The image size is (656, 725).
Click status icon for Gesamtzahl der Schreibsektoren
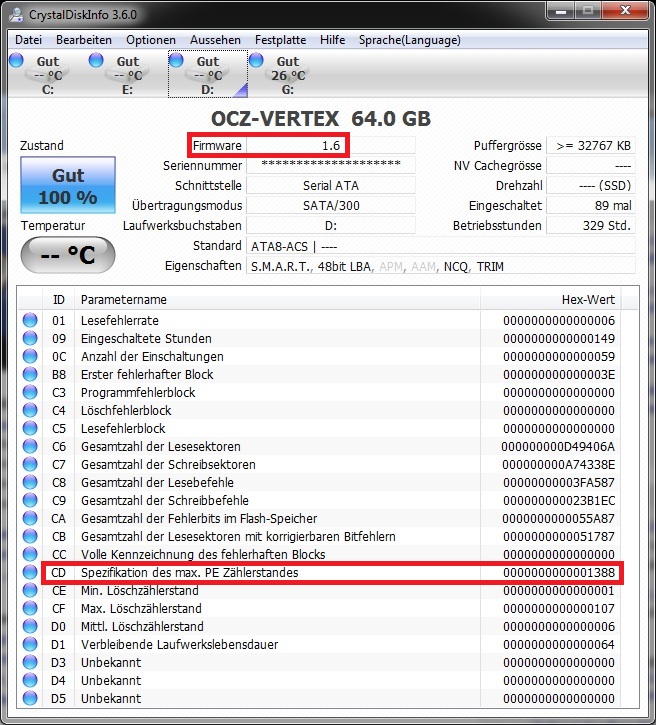pyautogui.click(x=30, y=464)
